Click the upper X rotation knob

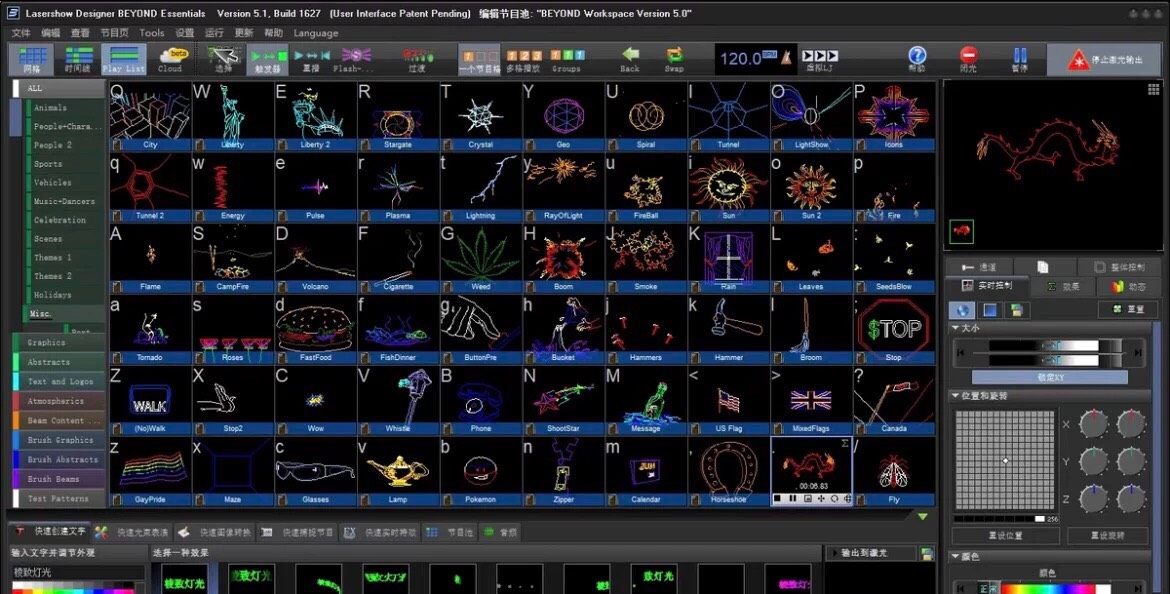(x=1092, y=424)
